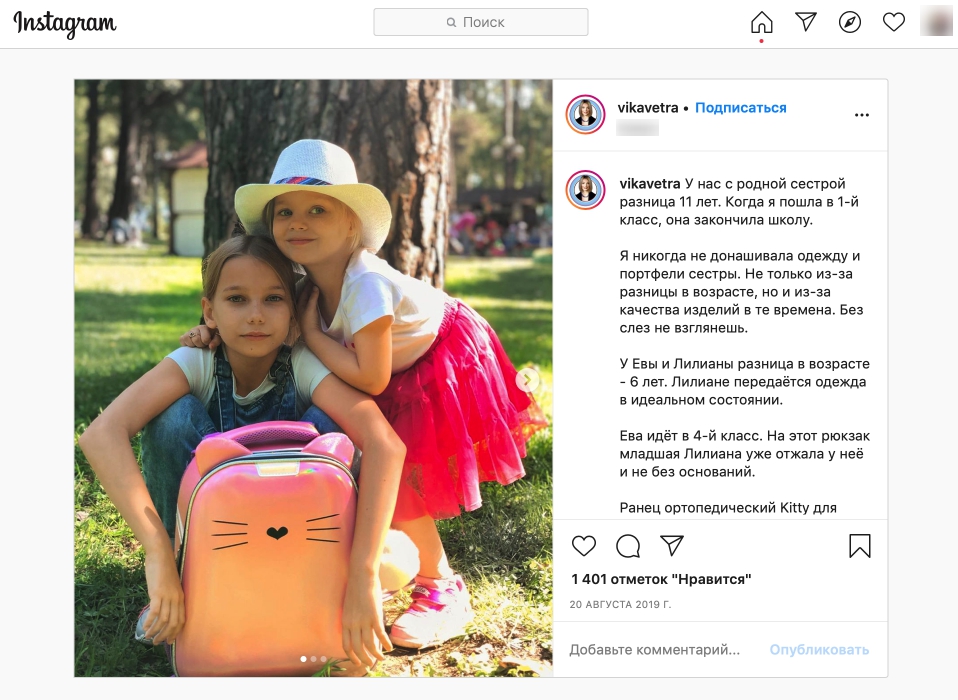Submit comment with Опубликовать button

(x=819, y=650)
